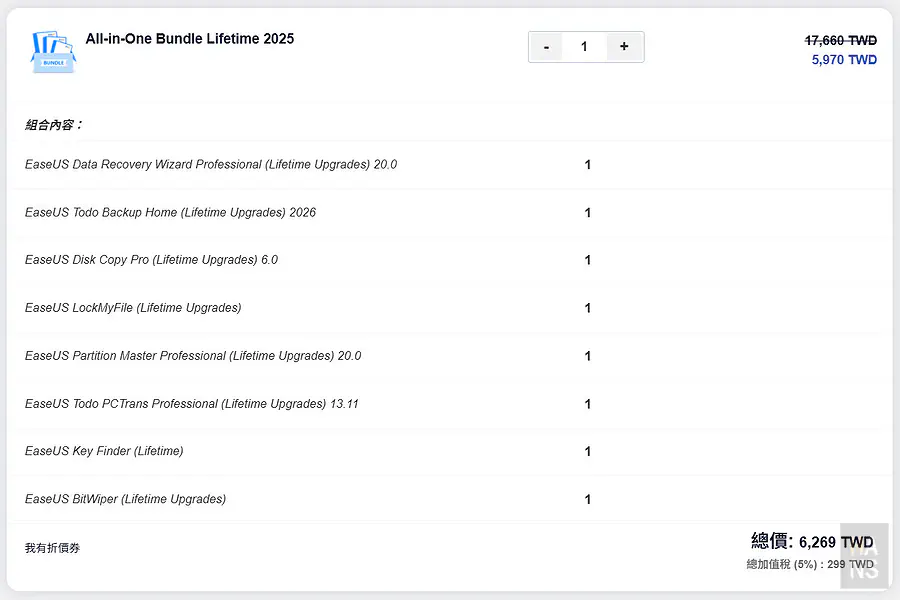The height and width of the screenshot is (600, 900).
Task: Click the 總價 6,269 TWD total
Action: [x=811, y=542]
